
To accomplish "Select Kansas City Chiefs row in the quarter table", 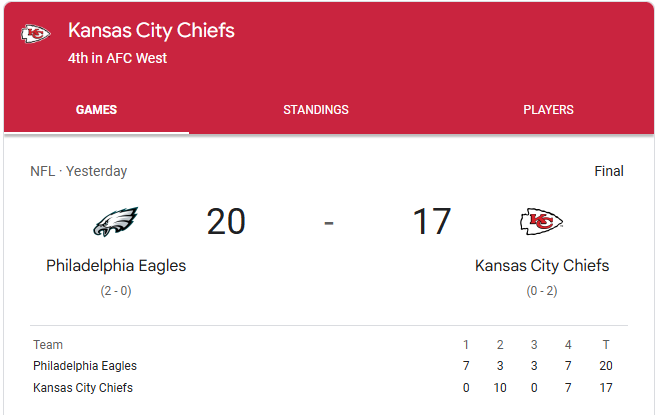I will (83, 388).
